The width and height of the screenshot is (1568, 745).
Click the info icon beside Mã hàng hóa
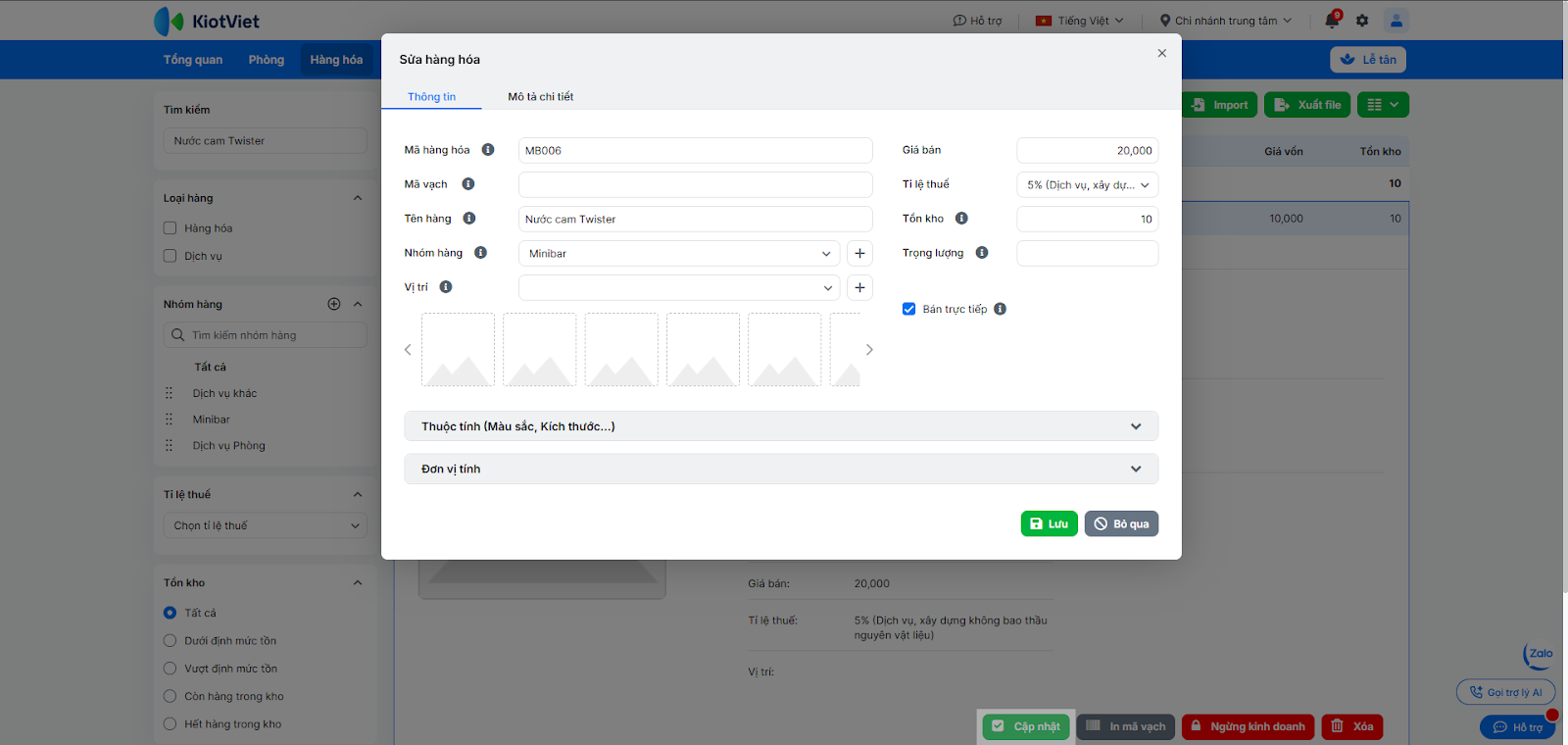click(488, 150)
